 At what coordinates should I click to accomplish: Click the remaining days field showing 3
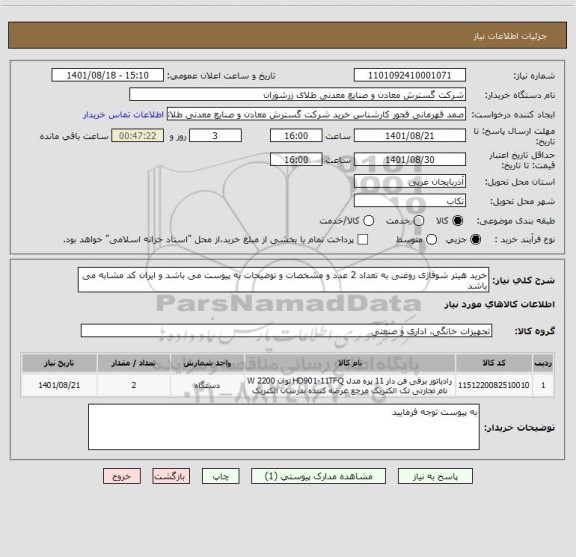click(x=215, y=136)
